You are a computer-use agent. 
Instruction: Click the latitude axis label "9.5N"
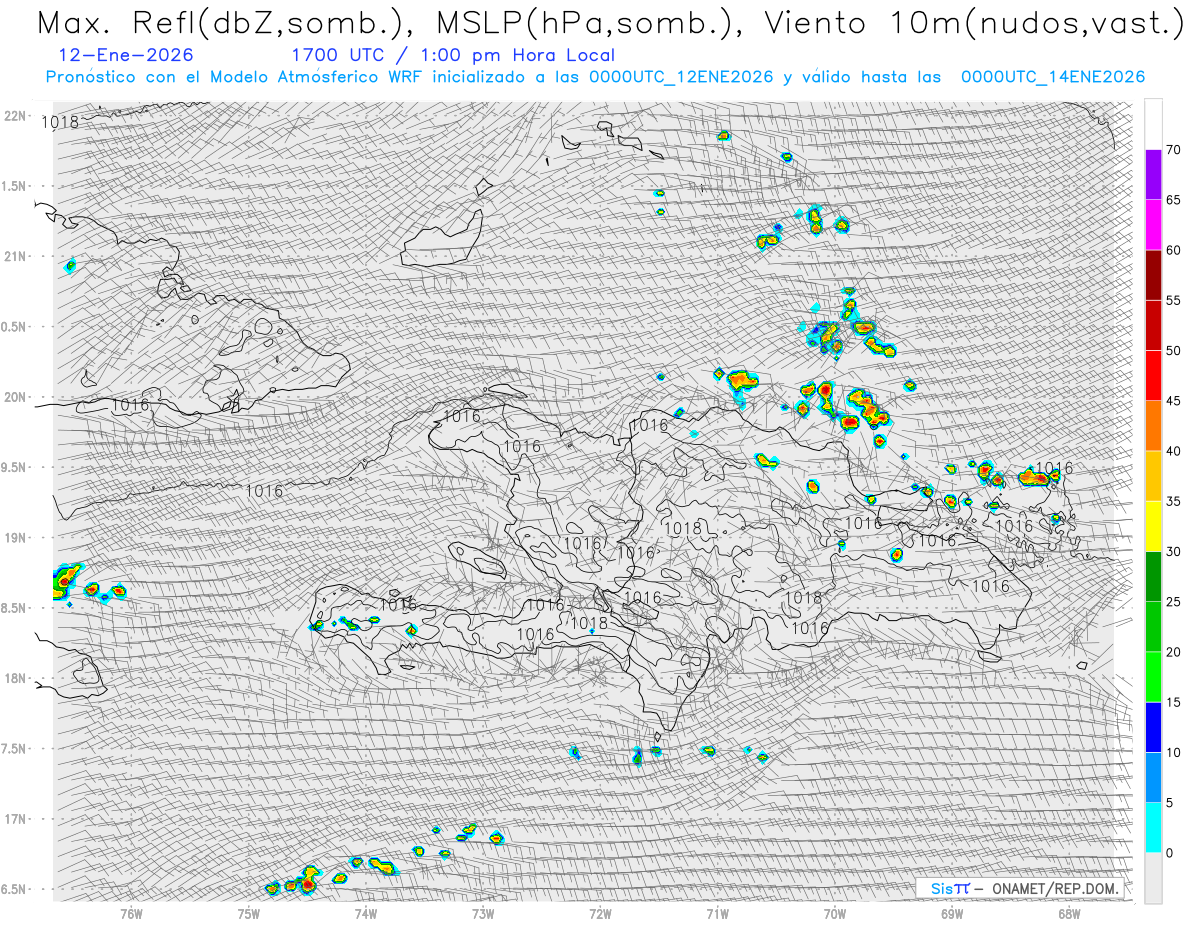pos(15,467)
